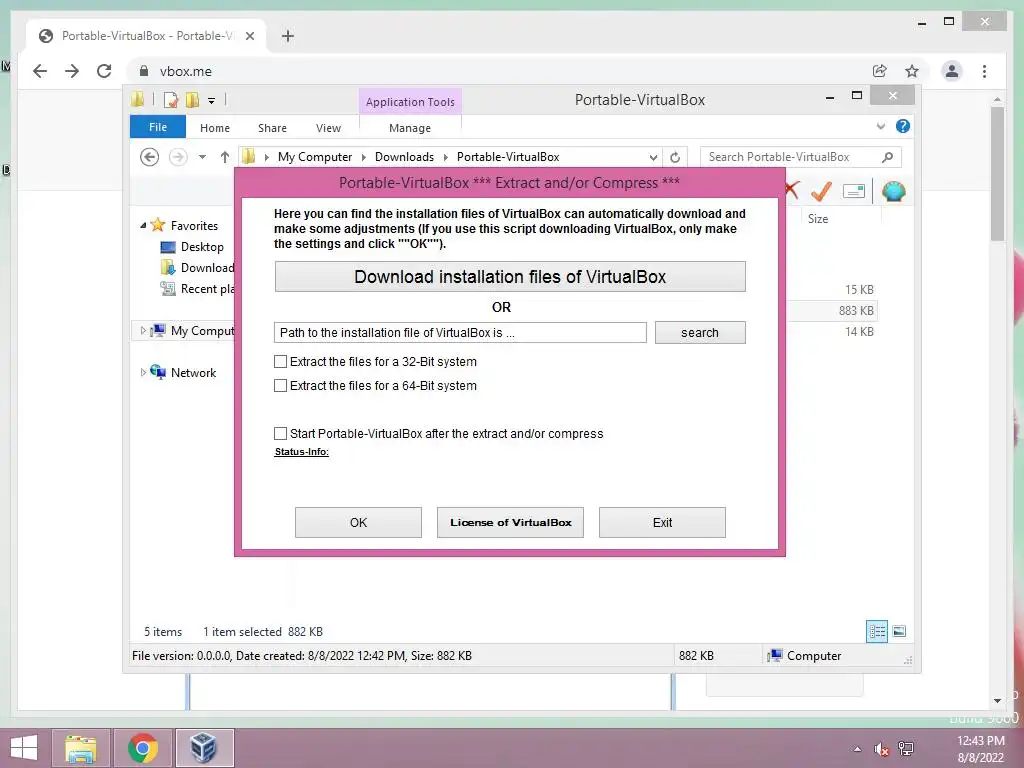
Task: Open the Share ribbon tab
Action: [x=272, y=128]
